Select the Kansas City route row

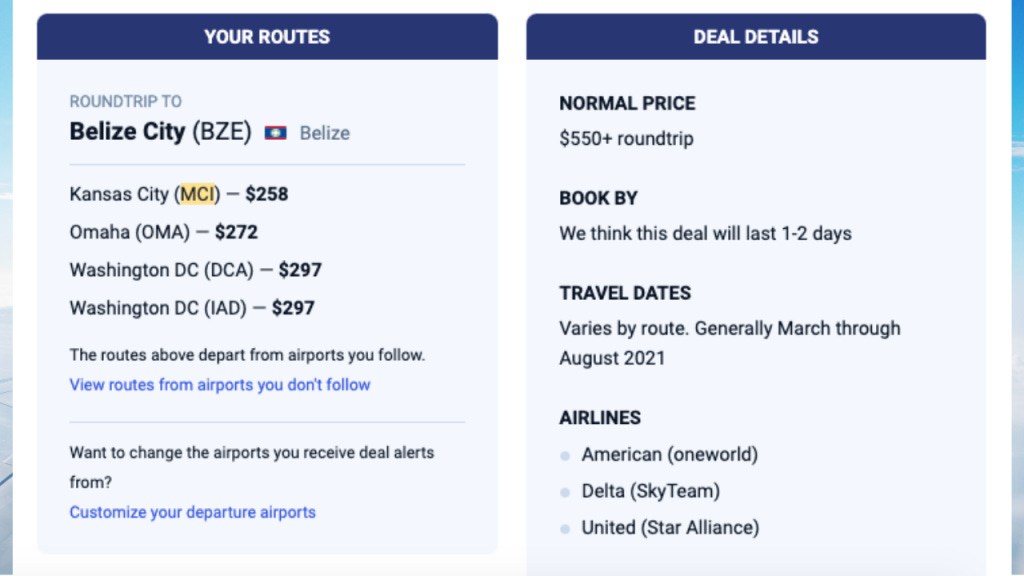click(178, 194)
